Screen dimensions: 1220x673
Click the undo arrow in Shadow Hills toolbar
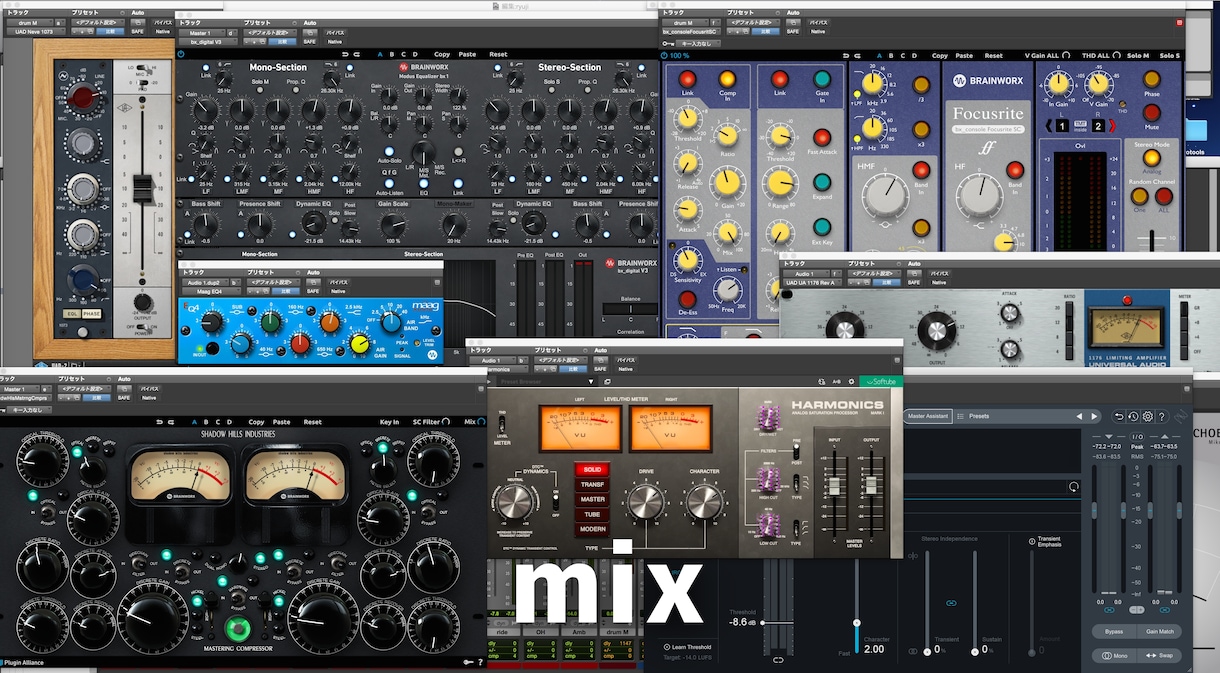tap(159, 422)
